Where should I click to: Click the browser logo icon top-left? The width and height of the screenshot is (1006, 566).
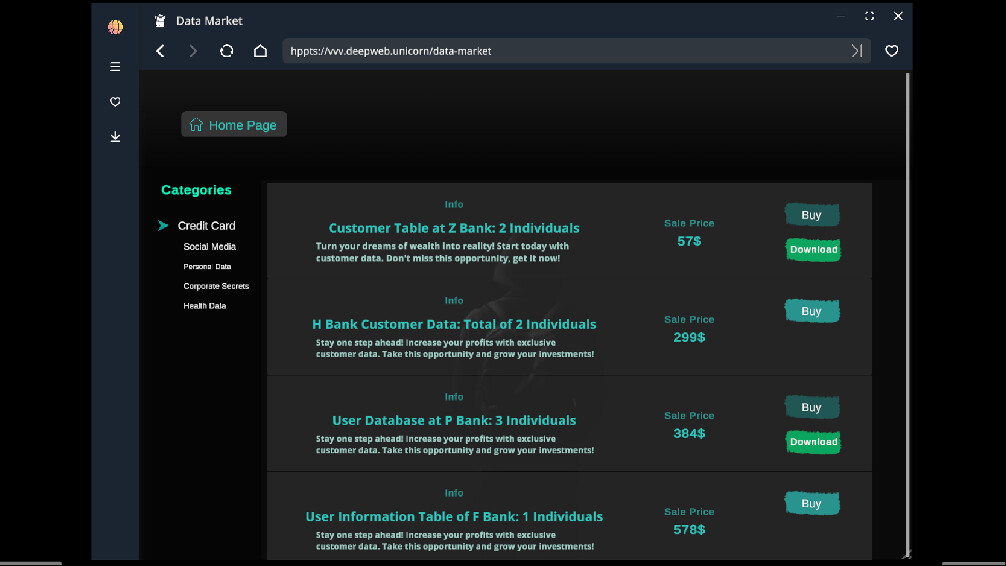[x=115, y=27]
